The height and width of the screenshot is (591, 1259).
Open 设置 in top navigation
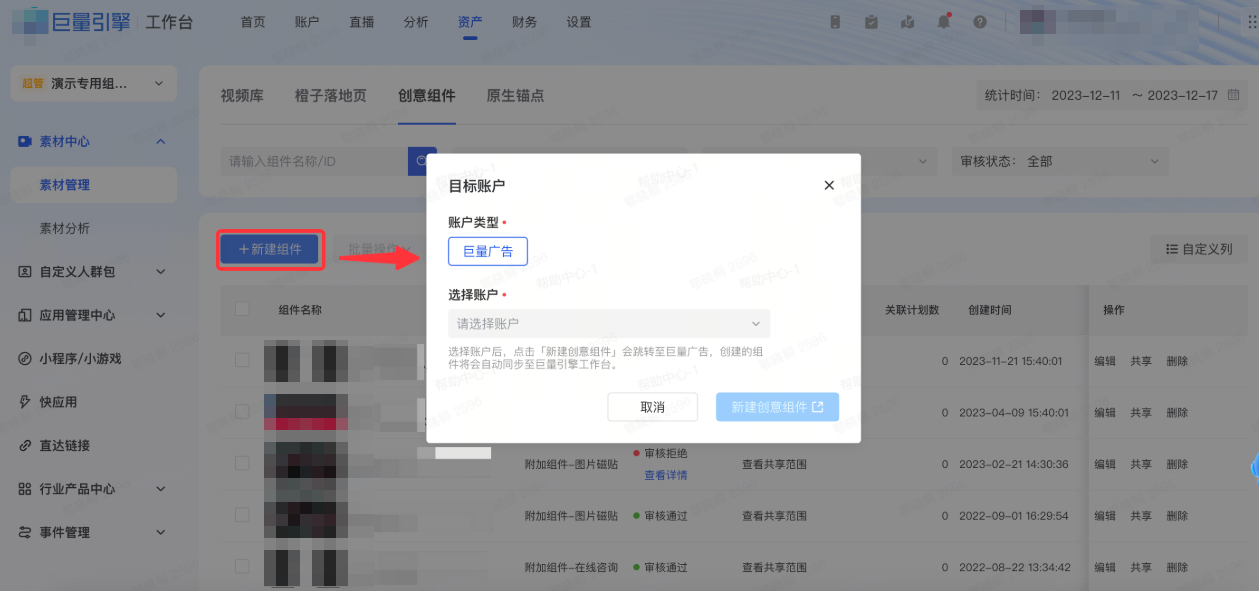578,22
